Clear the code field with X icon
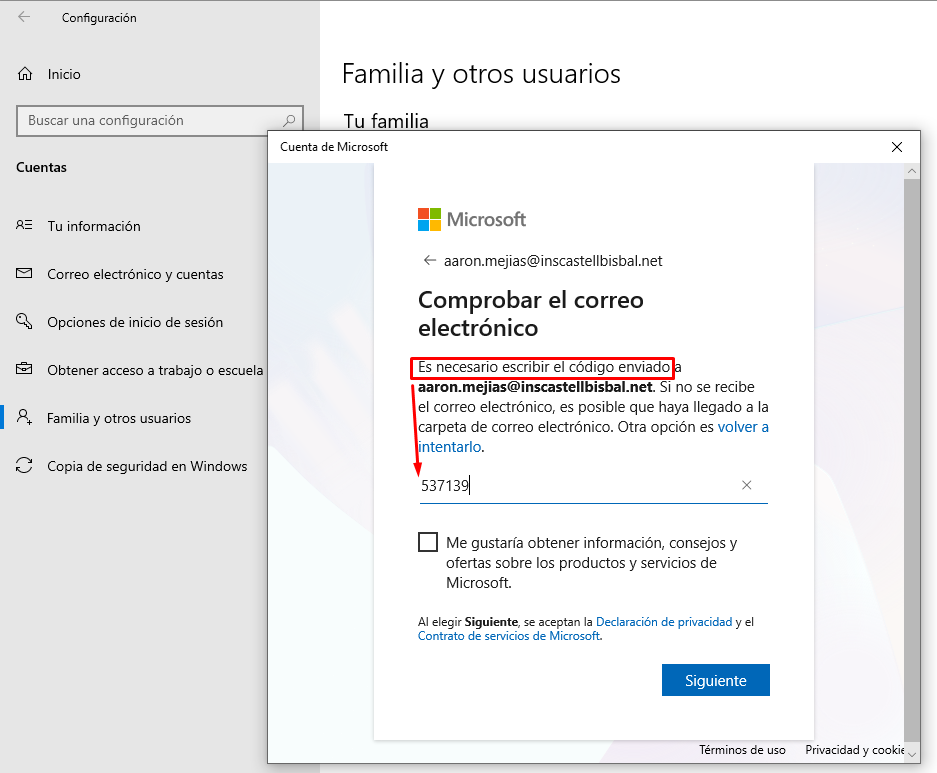Image resolution: width=937 pixels, height=773 pixels. point(746,486)
